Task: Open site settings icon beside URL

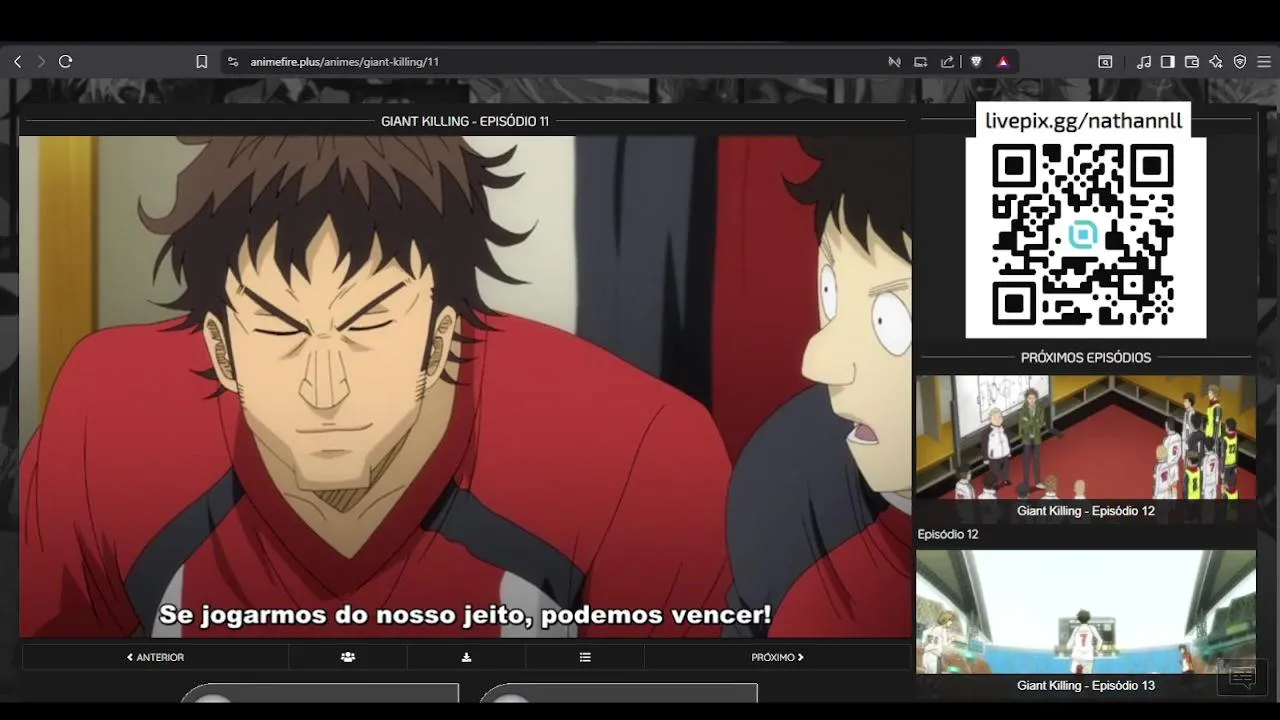Action: pos(233,62)
